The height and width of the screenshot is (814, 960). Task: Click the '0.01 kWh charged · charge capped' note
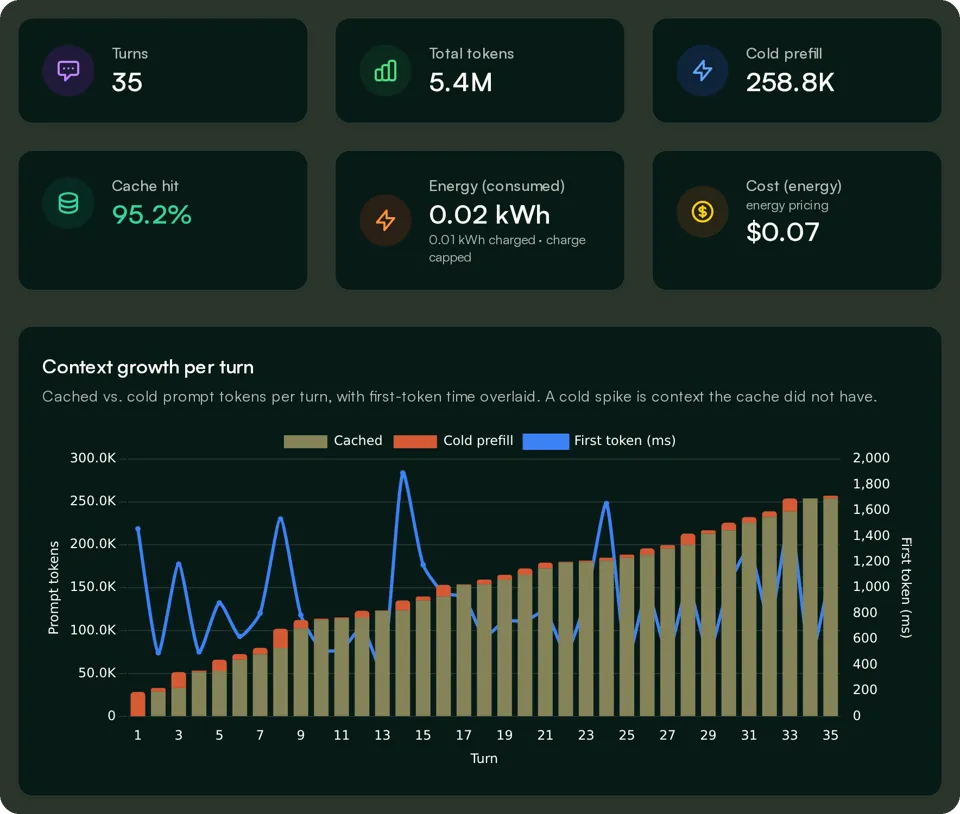(507, 248)
